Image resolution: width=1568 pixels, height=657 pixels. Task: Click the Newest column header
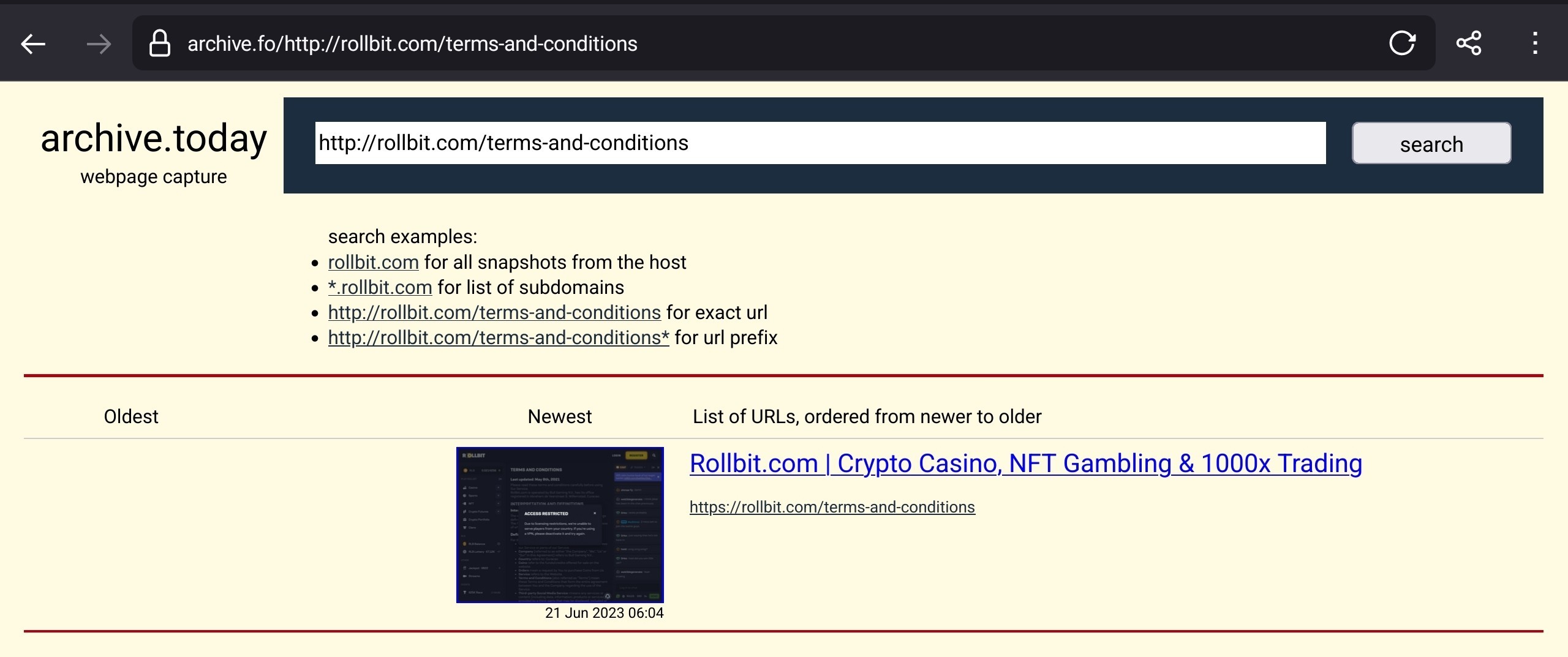click(x=560, y=416)
